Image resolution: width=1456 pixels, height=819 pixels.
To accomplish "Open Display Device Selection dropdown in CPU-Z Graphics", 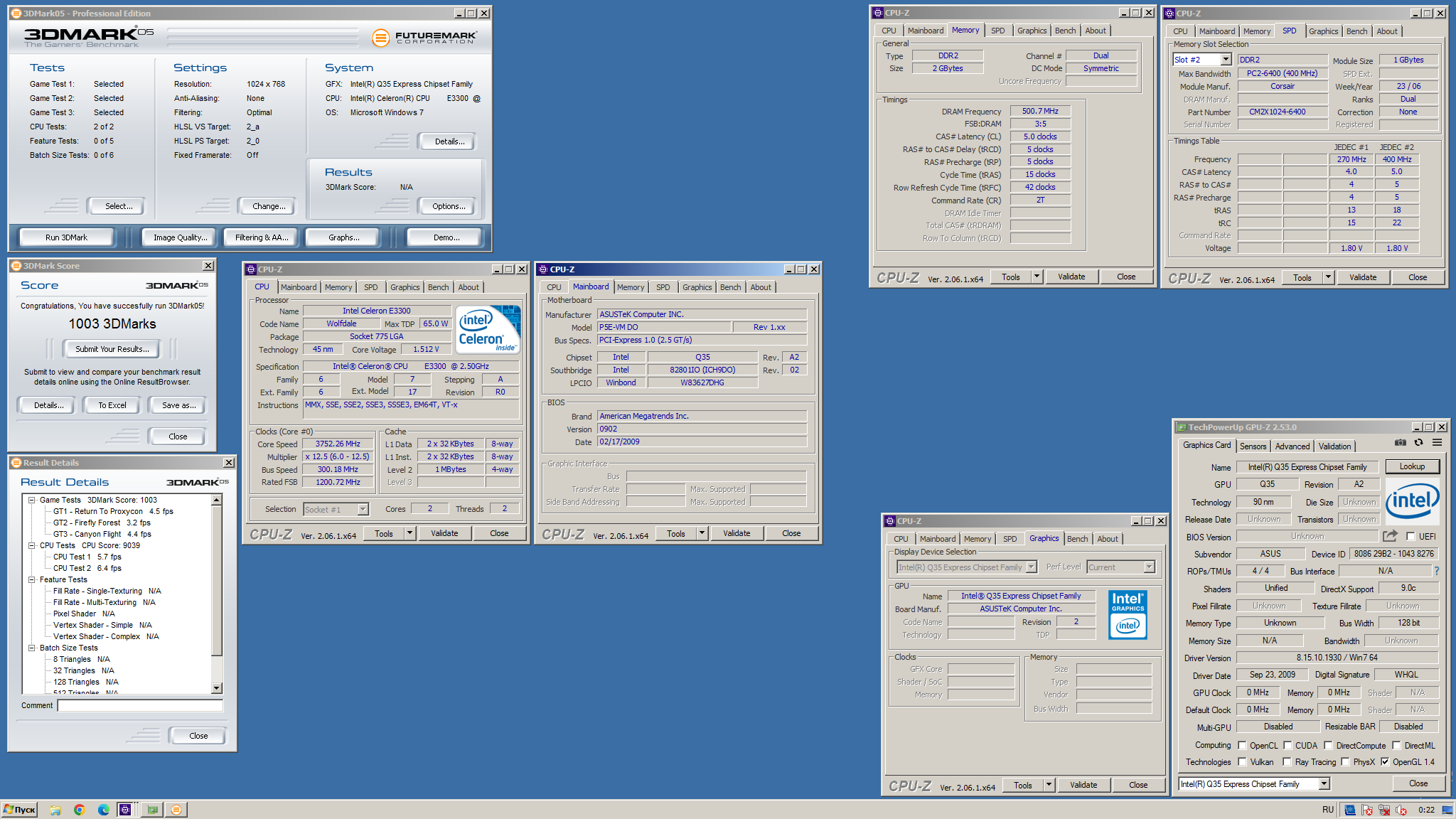I will pyautogui.click(x=1032, y=567).
